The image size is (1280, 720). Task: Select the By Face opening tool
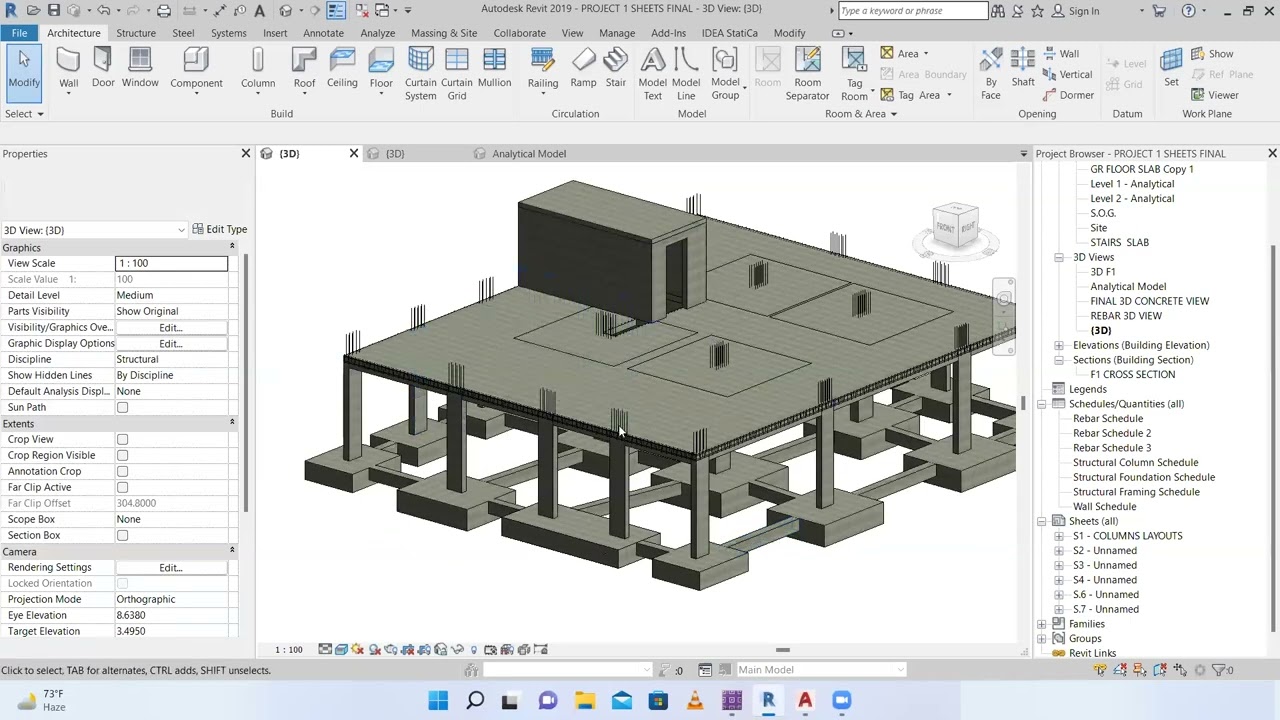(990, 74)
